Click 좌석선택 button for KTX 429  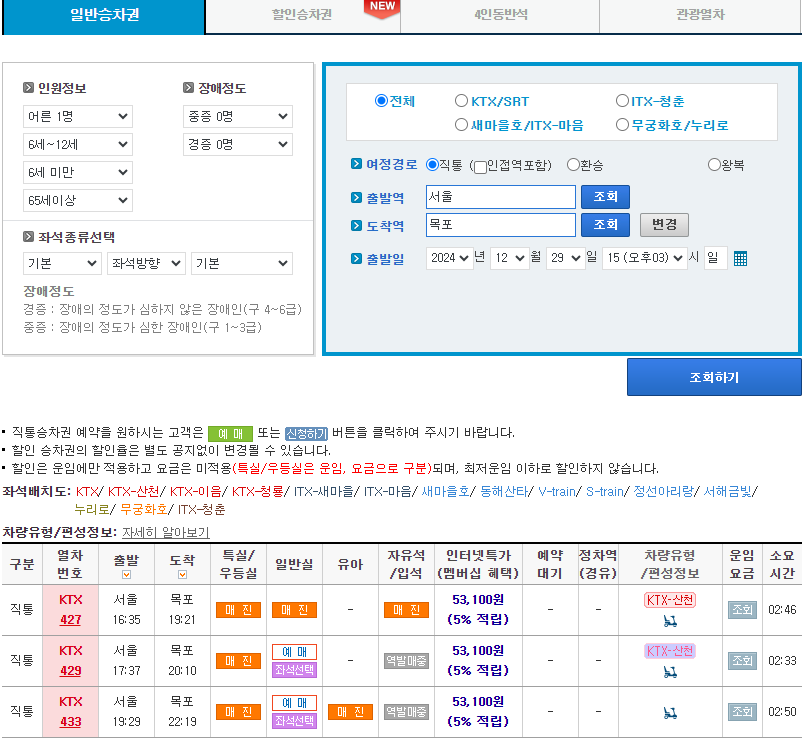pyautogui.click(x=294, y=670)
